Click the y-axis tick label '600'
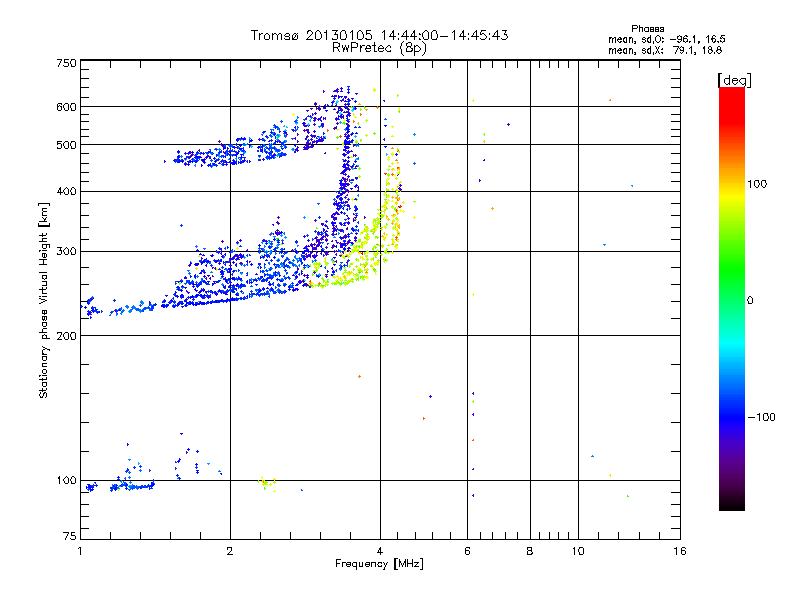Screen dimensions: 800x600 tap(66, 107)
